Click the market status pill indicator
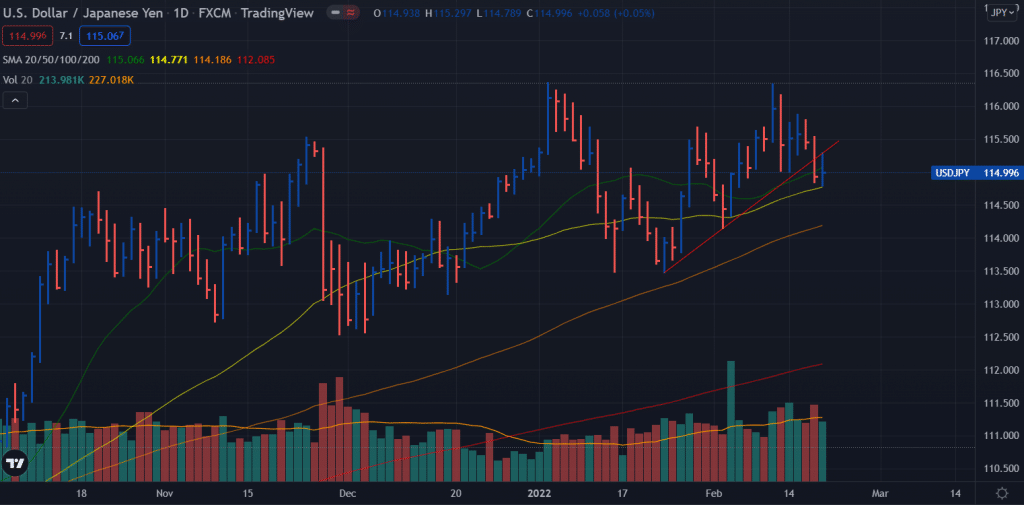 [345, 13]
